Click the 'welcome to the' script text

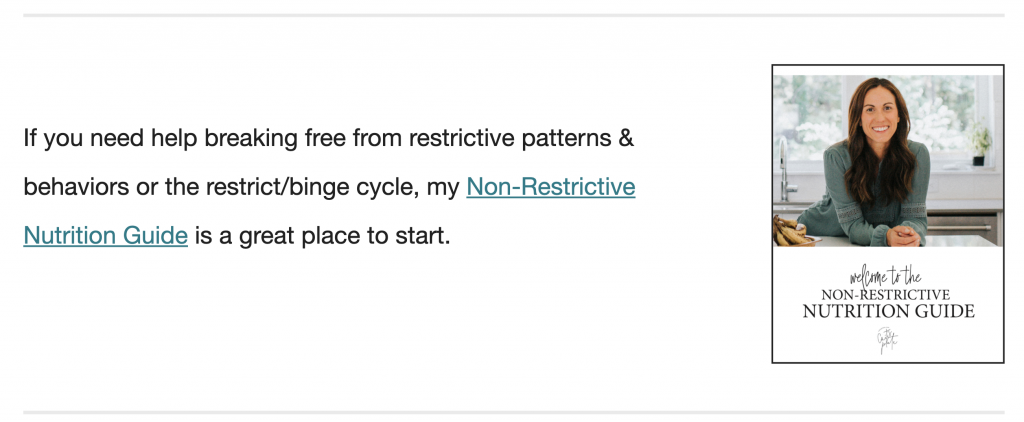[x=885, y=277]
